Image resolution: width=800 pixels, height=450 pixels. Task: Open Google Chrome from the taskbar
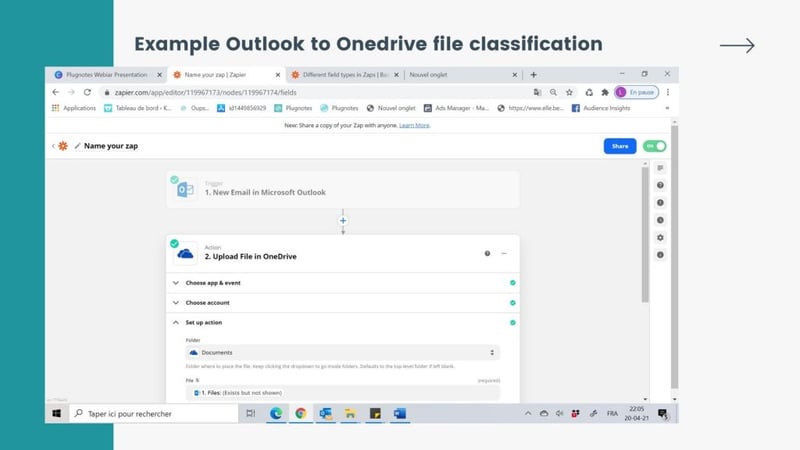click(301, 413)
